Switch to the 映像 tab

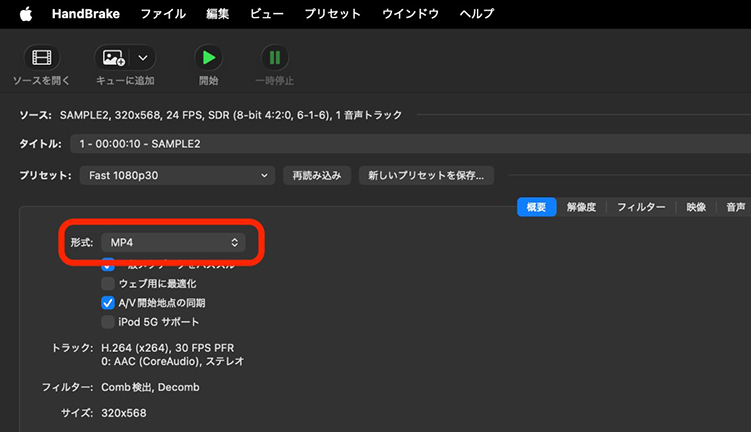[x=696, y=207]
